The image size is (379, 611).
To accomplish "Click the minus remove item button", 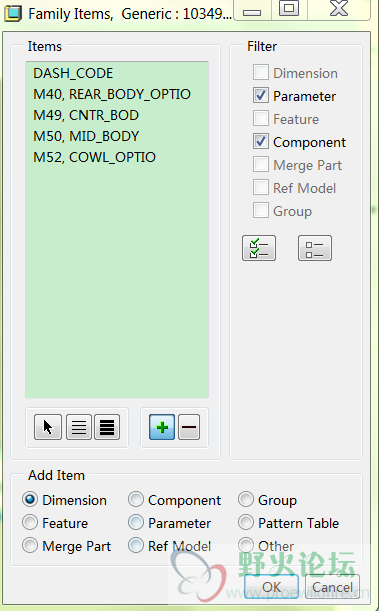I will point(189,427).
